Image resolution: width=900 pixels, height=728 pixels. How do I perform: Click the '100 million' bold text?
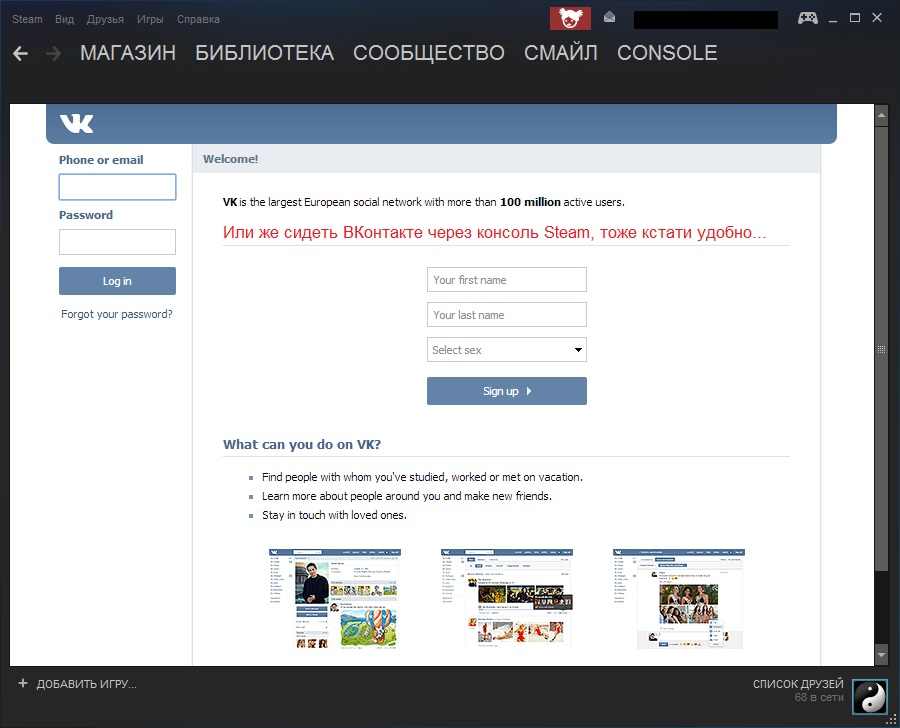click(x=530, y=202)
